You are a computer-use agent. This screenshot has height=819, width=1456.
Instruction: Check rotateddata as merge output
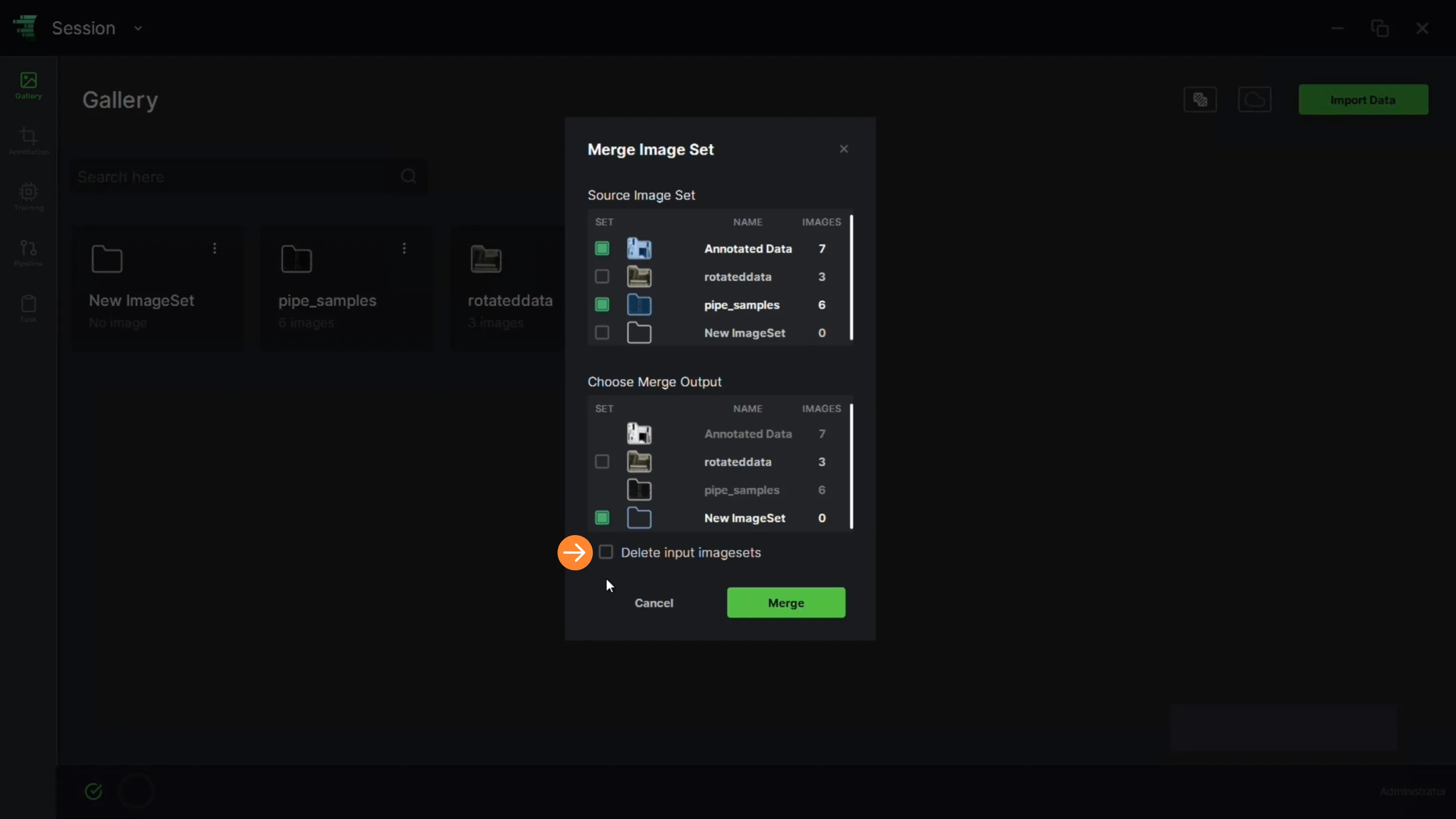[602, 462]
